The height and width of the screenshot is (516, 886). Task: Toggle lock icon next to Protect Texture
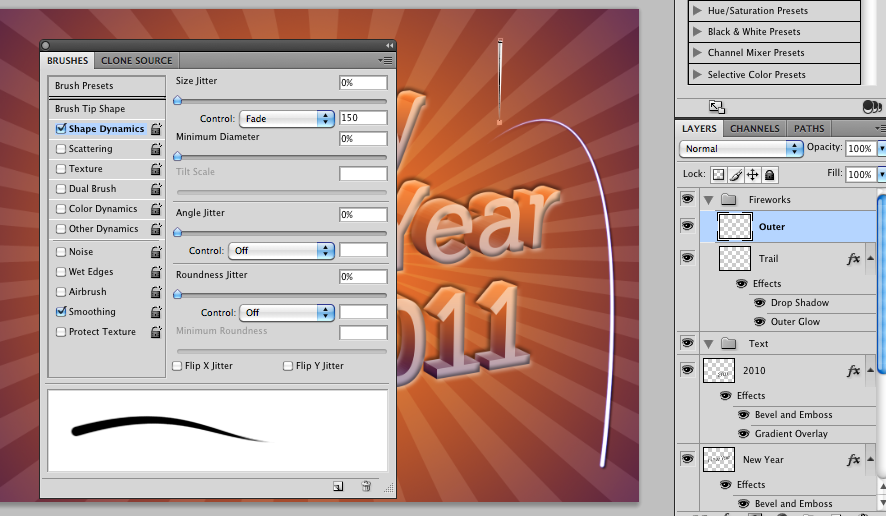[x=156, y=332]
